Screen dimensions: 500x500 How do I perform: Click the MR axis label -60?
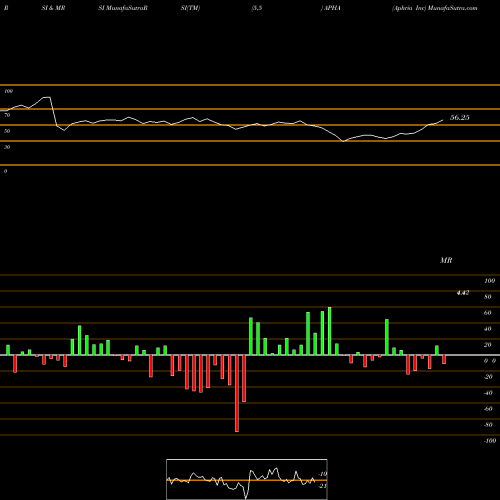pyautogui.click(x=488, y=409)
